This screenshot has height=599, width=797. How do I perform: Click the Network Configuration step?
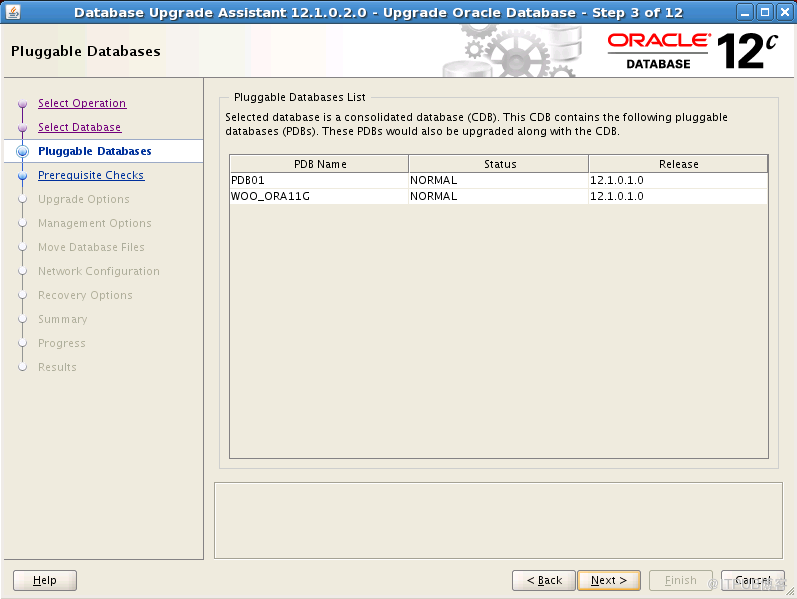click(x=99, y=271)
